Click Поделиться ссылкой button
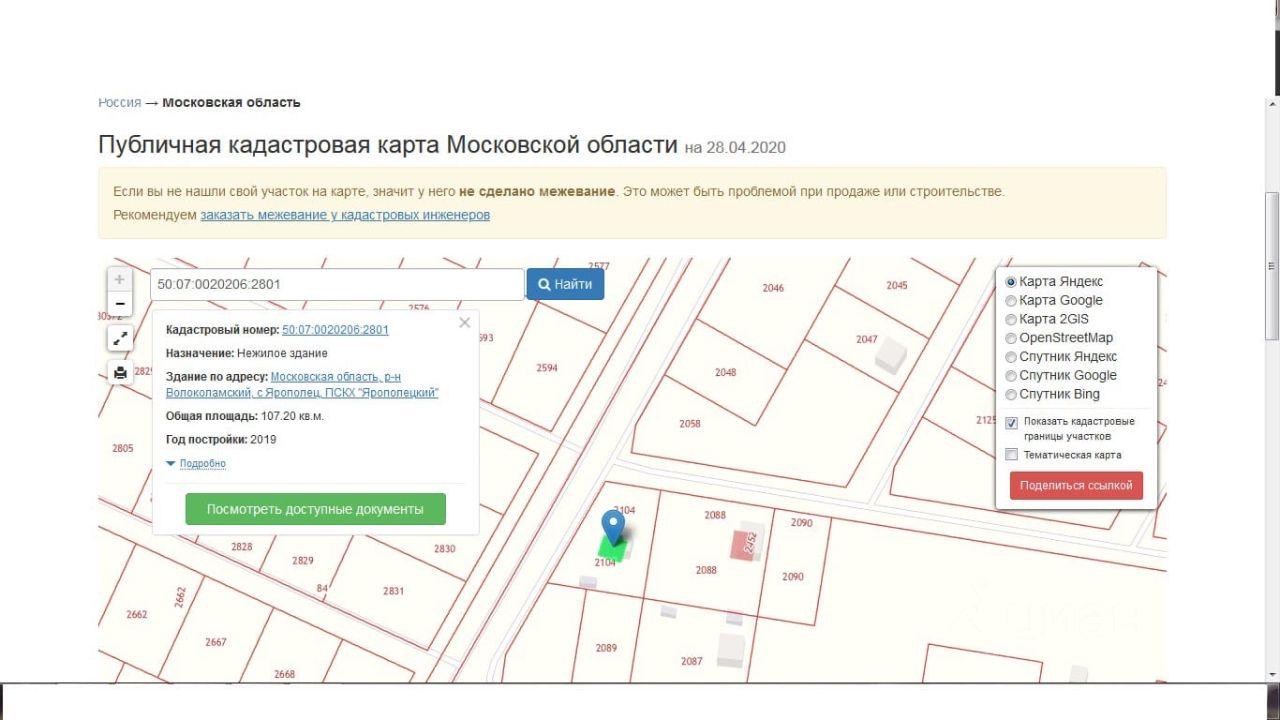The width and height of the screenshot is (1280, 720). [1076, 485]
